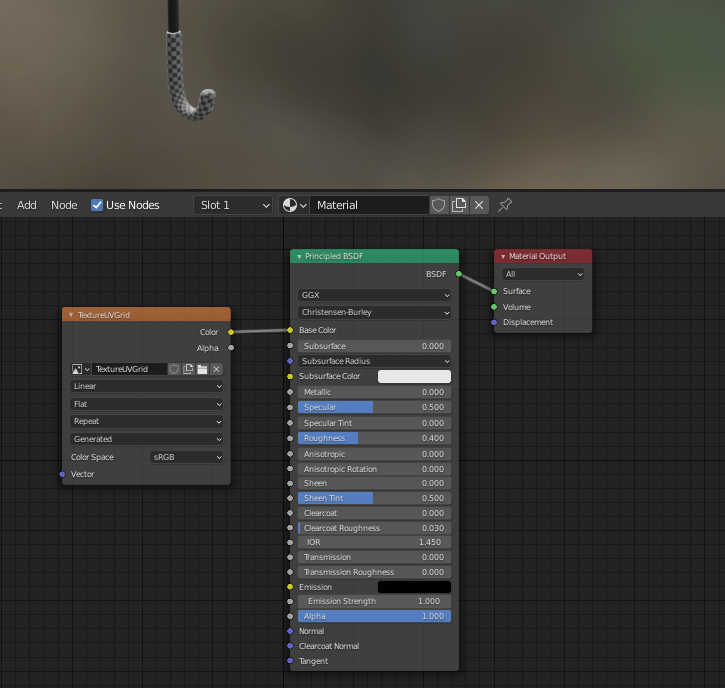Image resolution: width=725 pixels, height=688 pixels.
Task: Unlink the TextureUVGrid image
Action: (216, 369)
